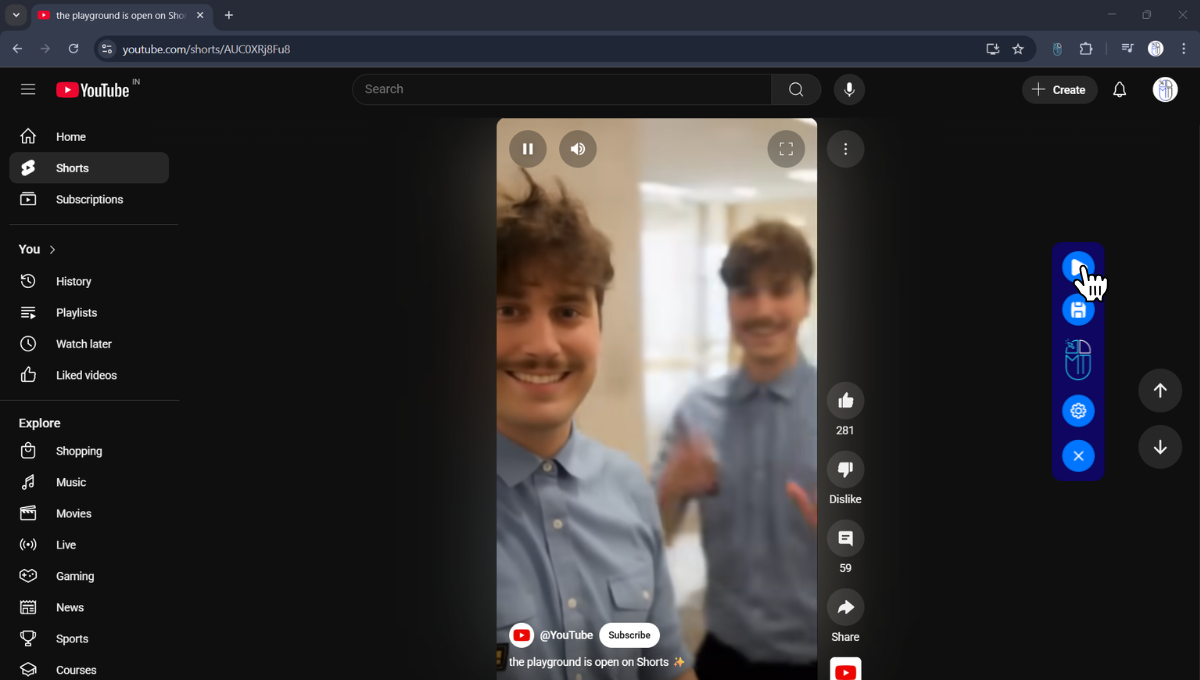Search with your voice microphone
Screen dimensions: 1200x680
coord(849,90)
